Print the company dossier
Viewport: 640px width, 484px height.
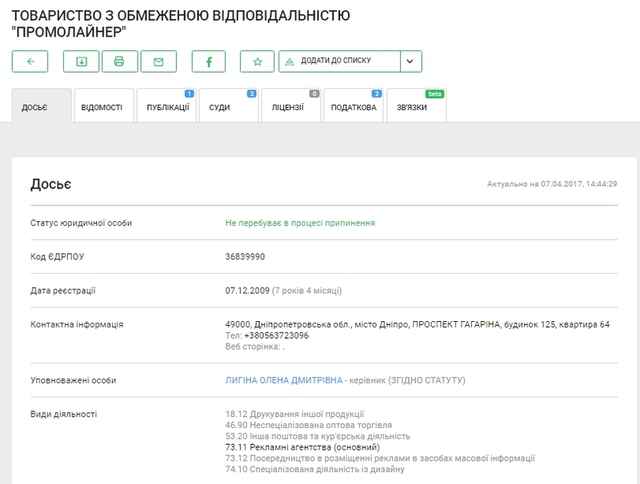(119, 61)
